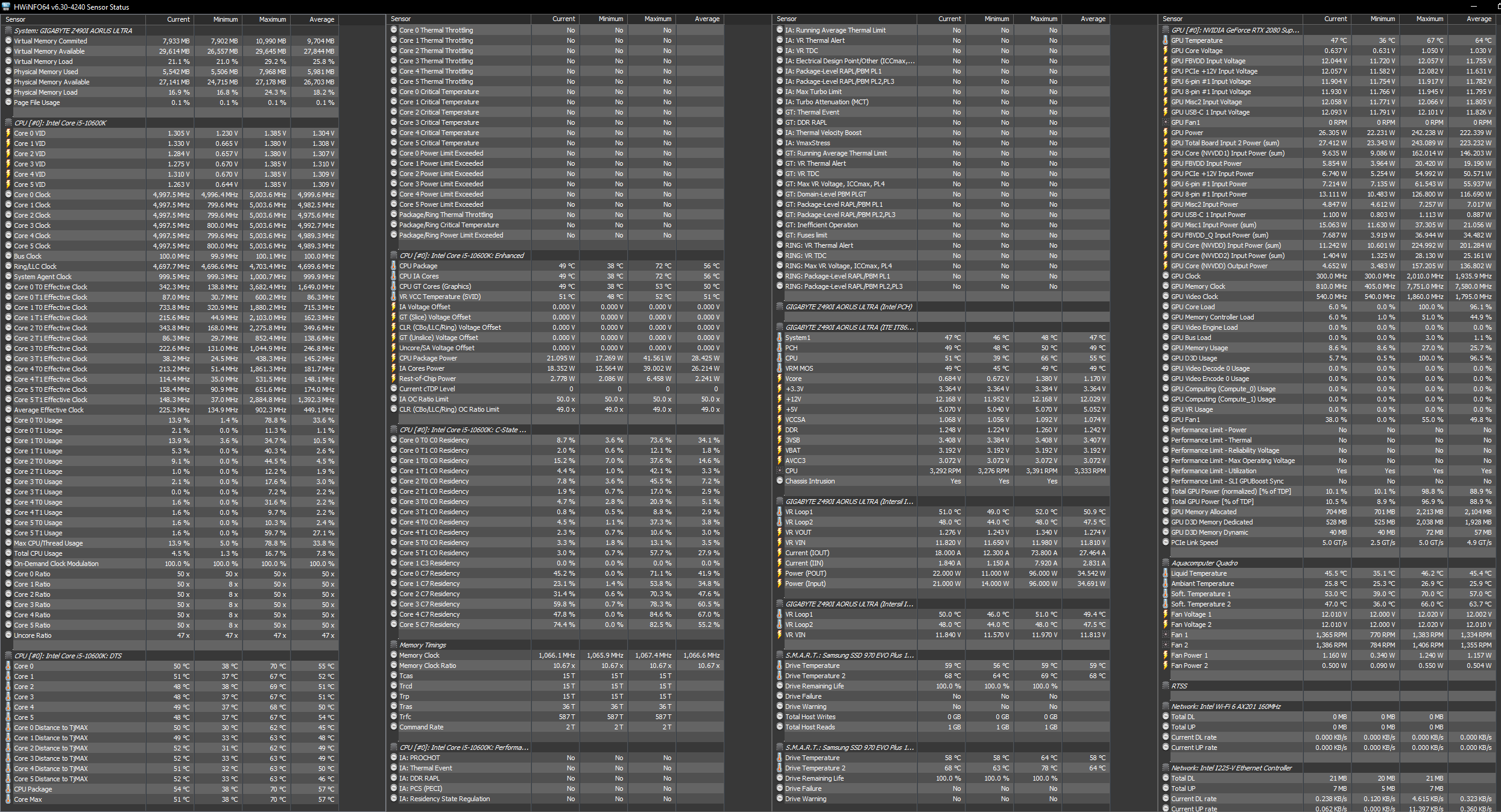This screenshot has height=812, width=1501.
Task: Click the thermometer icon next to GPU Temperature
Action: tap(1165, 40)
